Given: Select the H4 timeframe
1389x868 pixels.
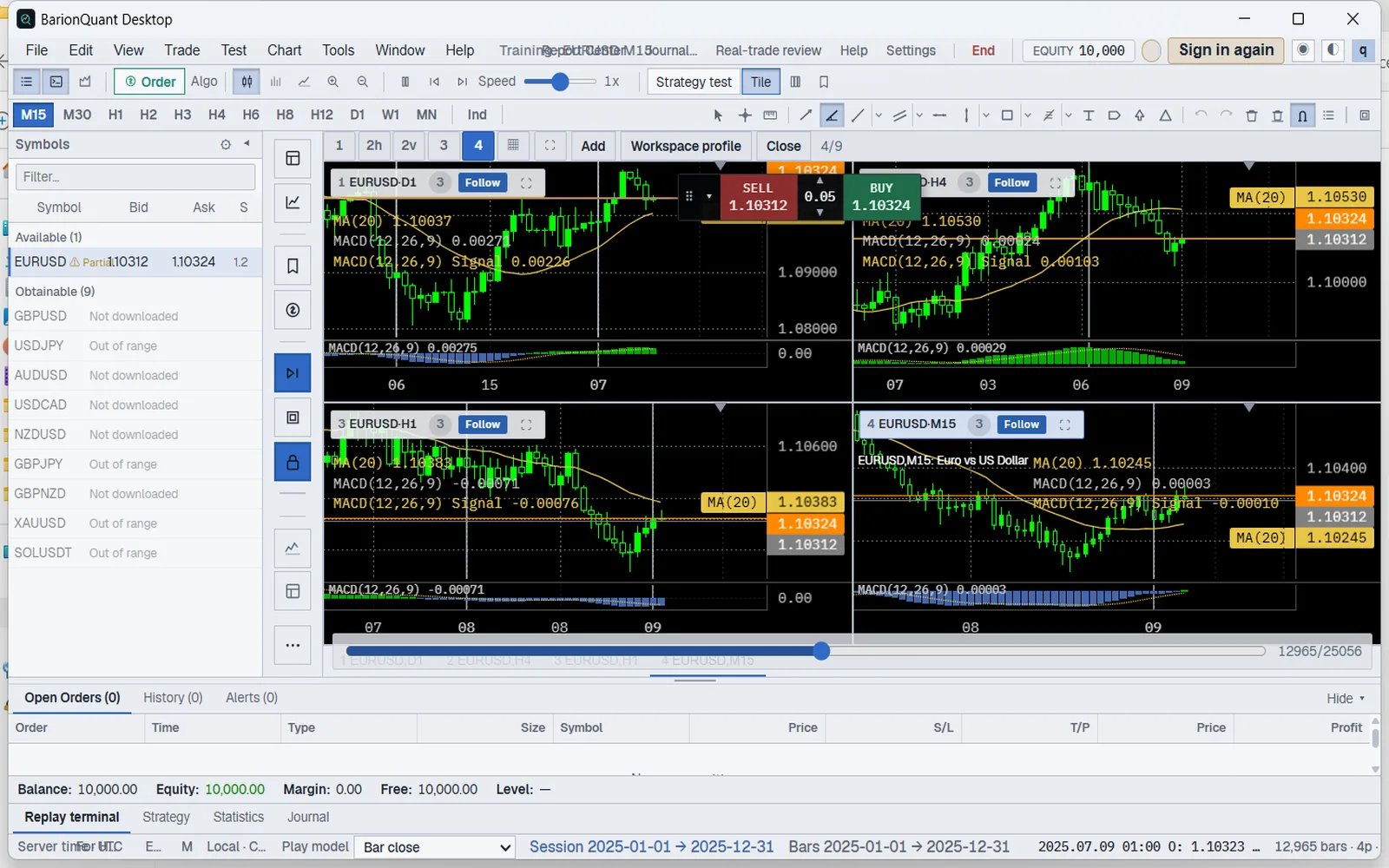Looking at the screenshot, I should pyautogui.click(x=217, y=115).
